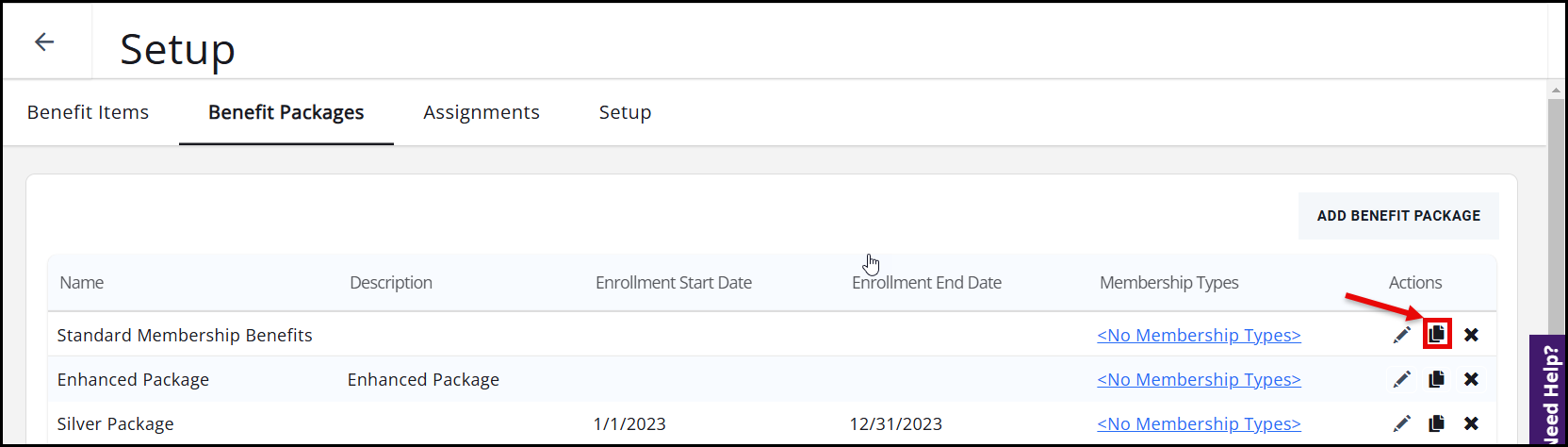1568x447 pixels.
Task: Remove the Enhanced Package row
Action: point(1471,379)
